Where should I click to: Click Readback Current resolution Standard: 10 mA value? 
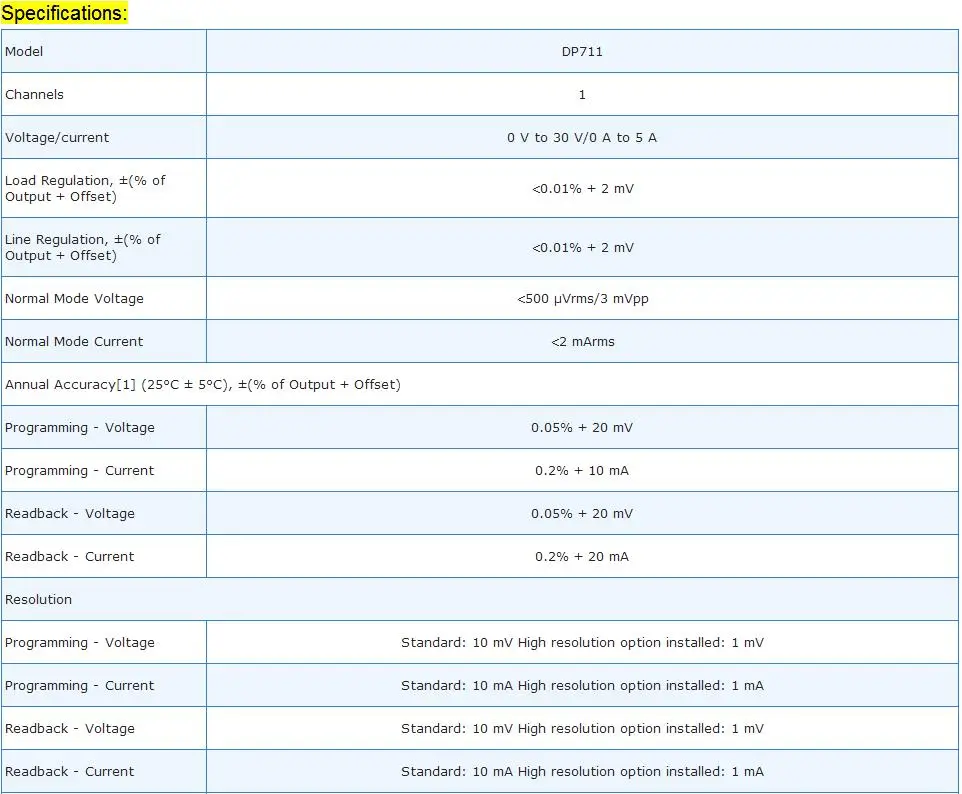582,772
